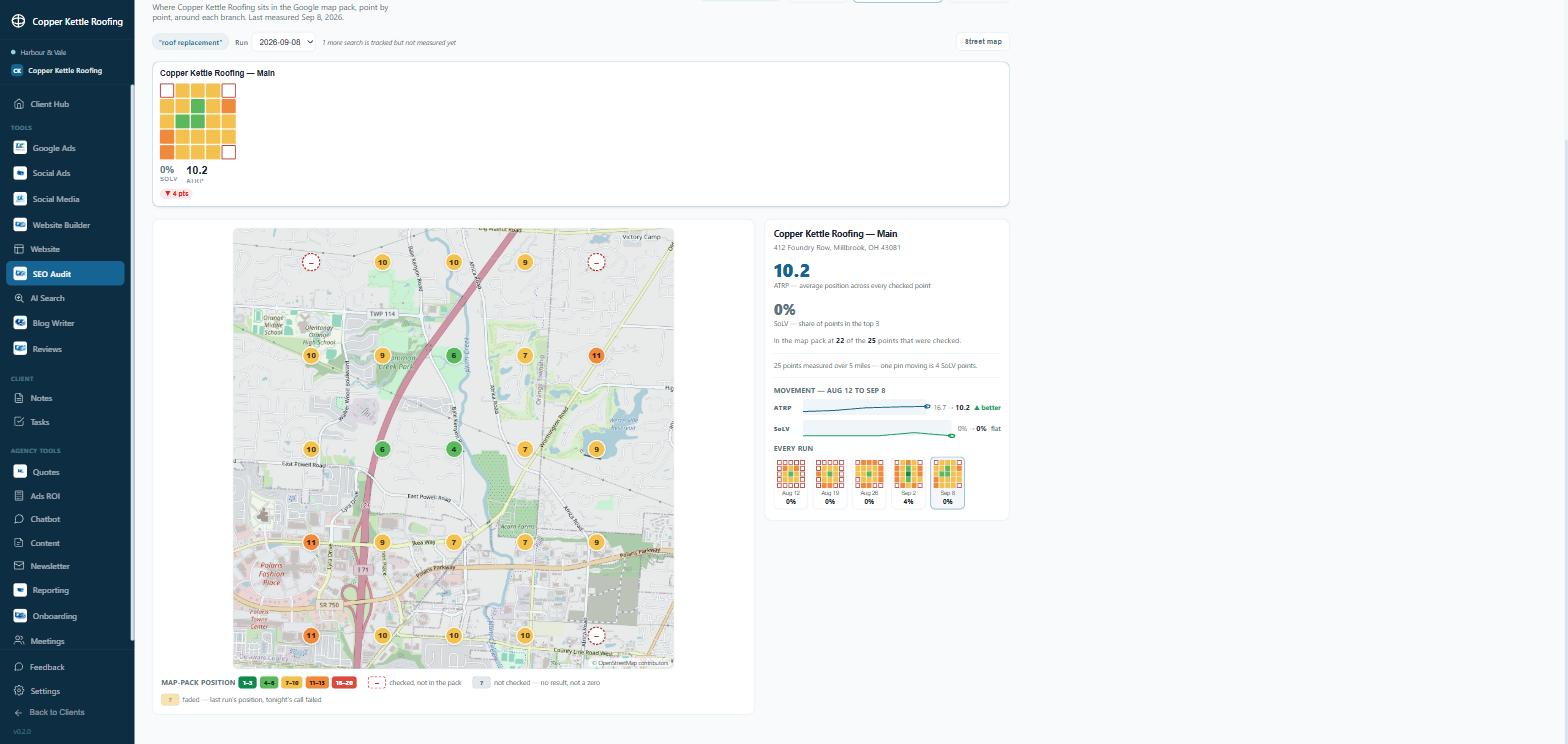Open the Settings gear icon

[x=19, y=691]
